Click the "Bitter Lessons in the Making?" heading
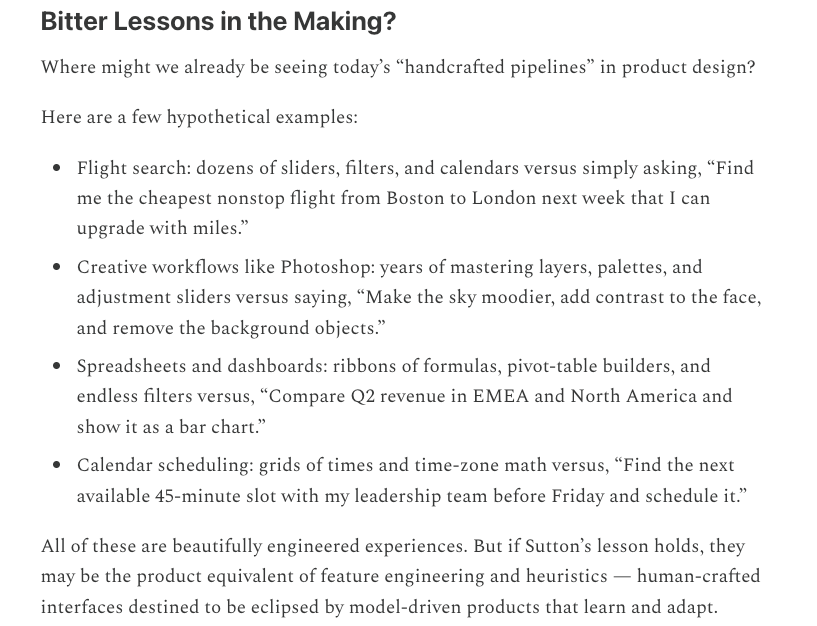The width and height of the screenshot is (817, 626). (x=218, y=23)
